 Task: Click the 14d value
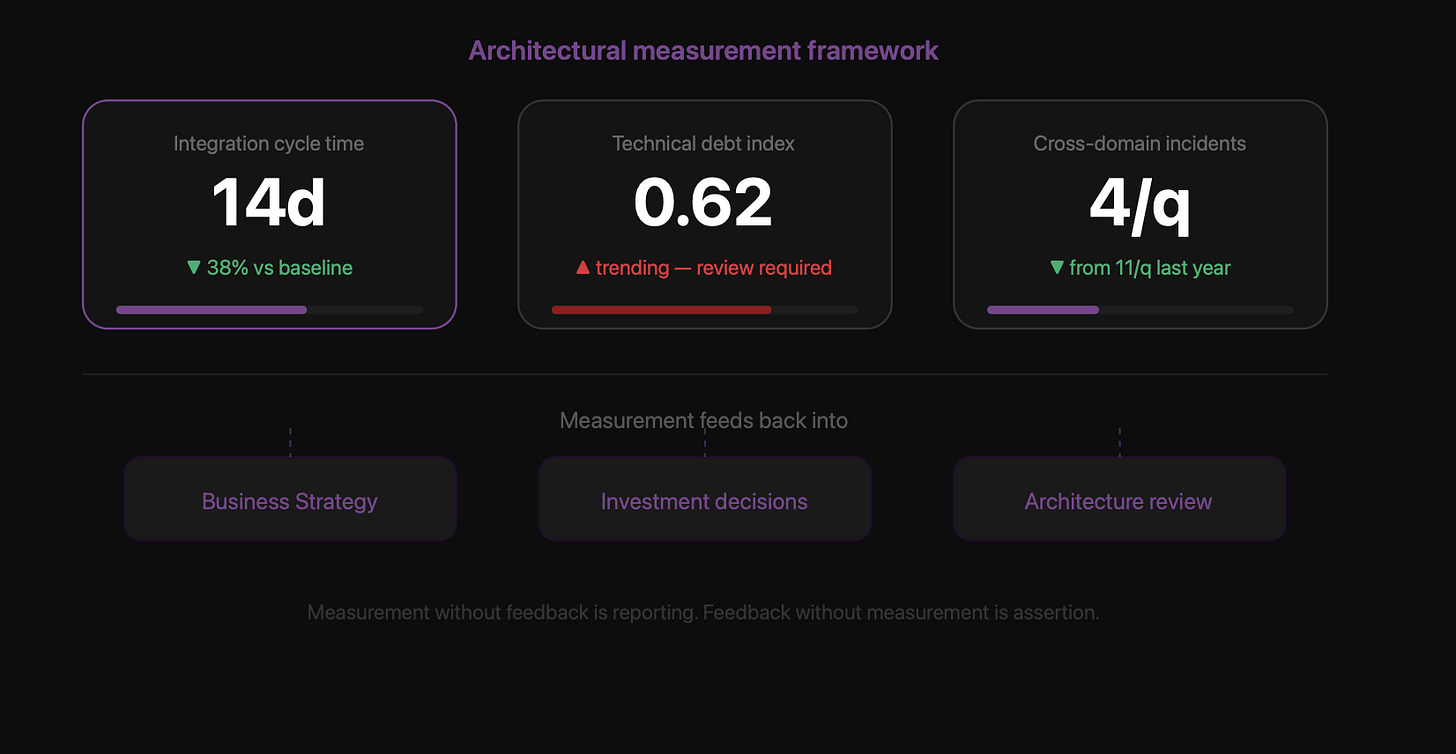tap(269, 203)
